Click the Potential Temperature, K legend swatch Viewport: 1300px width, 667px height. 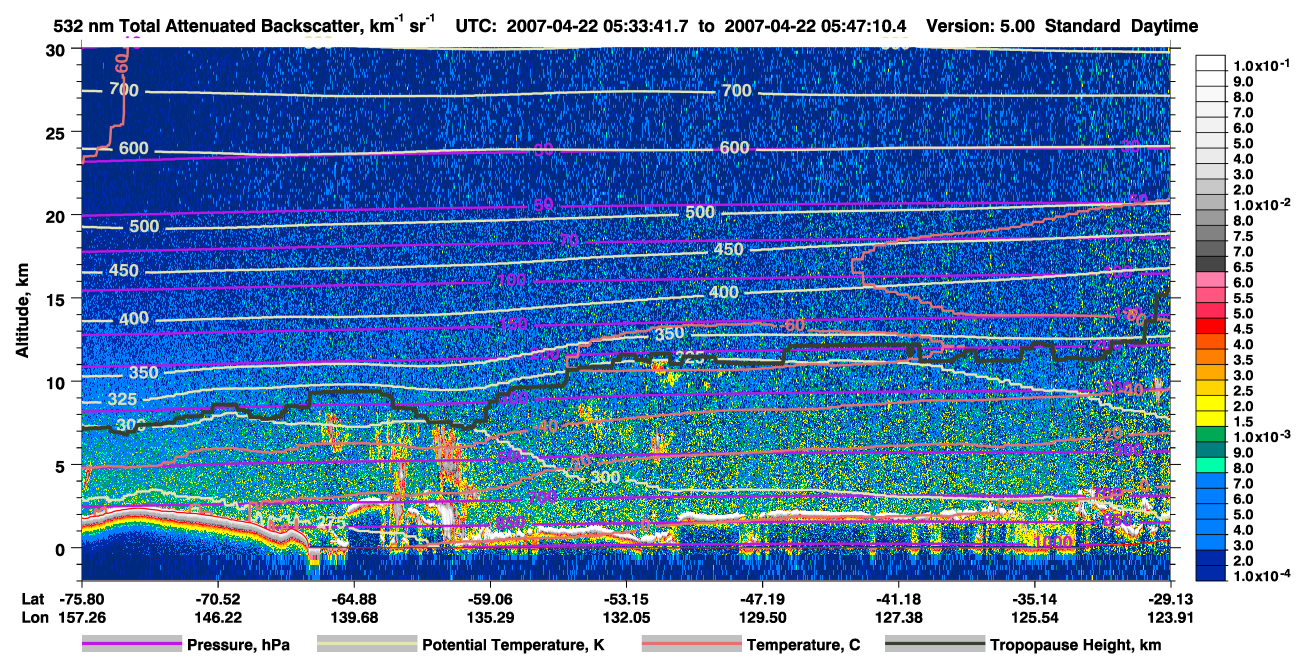[x=367, y=645]
